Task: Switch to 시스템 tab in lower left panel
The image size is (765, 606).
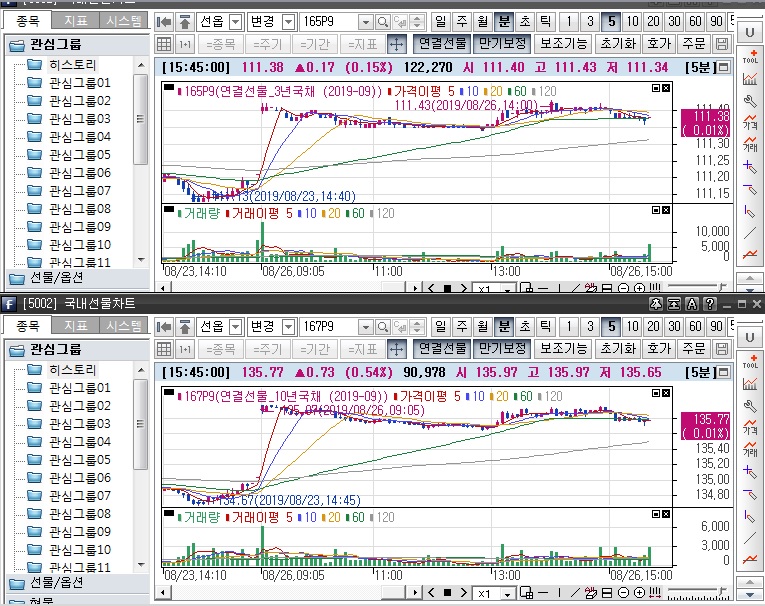Action: point(123,326)
